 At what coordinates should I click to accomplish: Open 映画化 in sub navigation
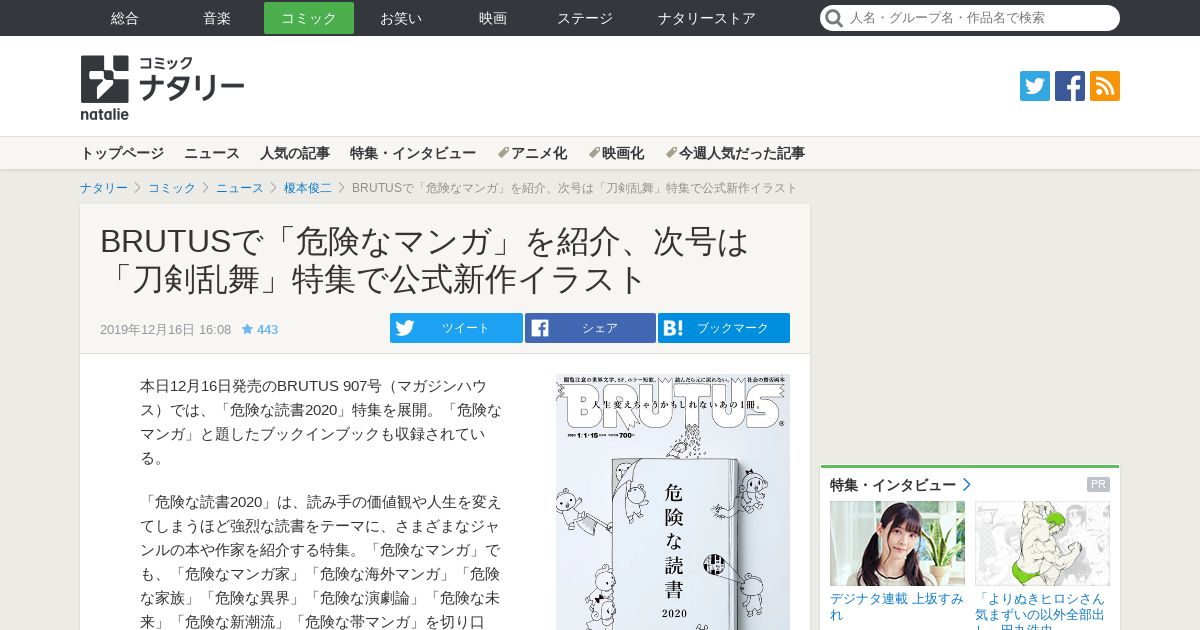coord(623,153)
